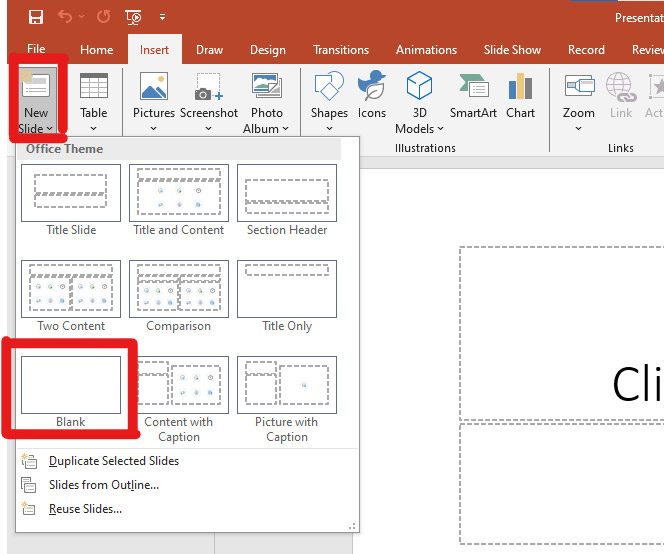This screenshot has width=664, height=554.
Task: Switch to the Design tab
Action: 267,50
